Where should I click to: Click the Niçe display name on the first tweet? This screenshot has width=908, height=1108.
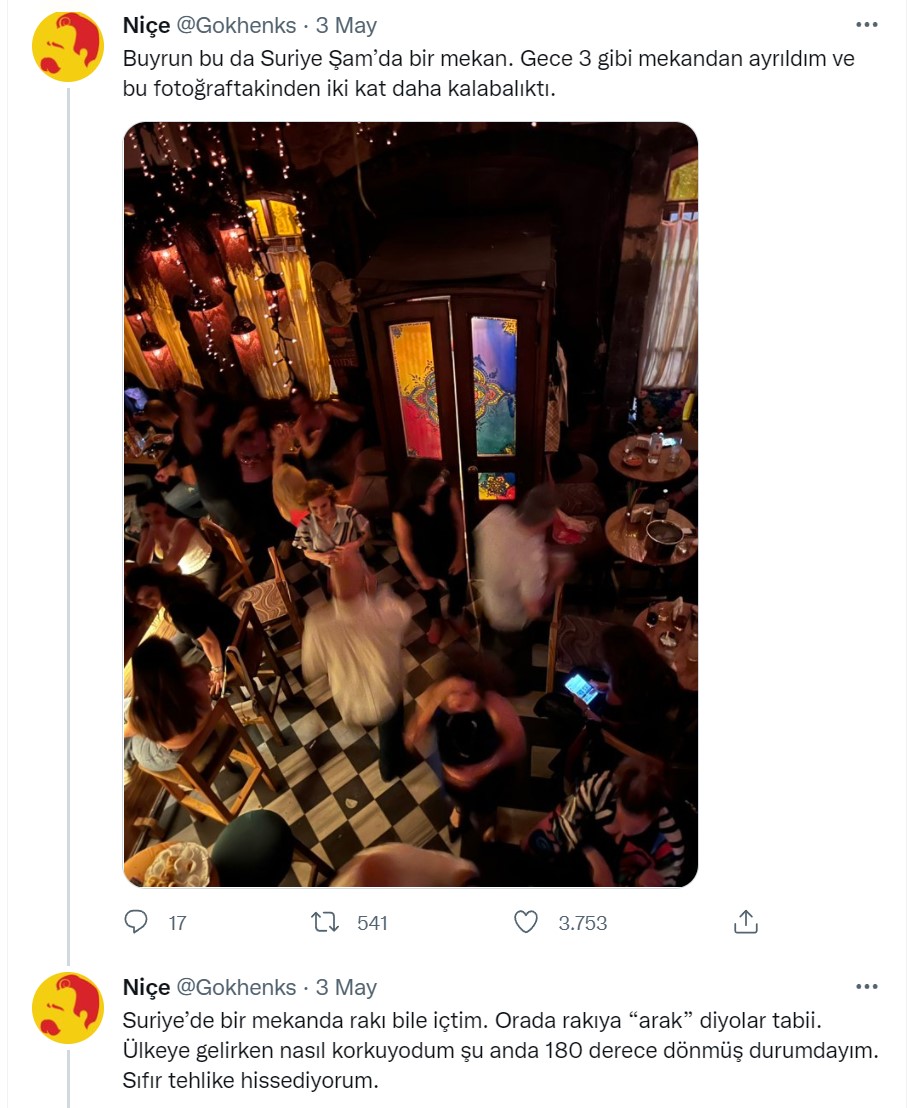(144, 26)
